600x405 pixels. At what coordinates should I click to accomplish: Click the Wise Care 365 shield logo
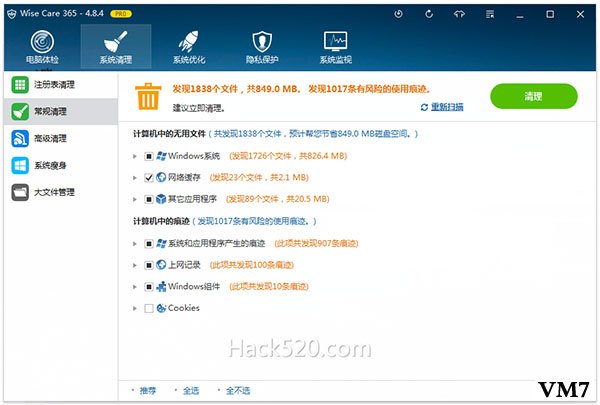[x=12, y=14]
